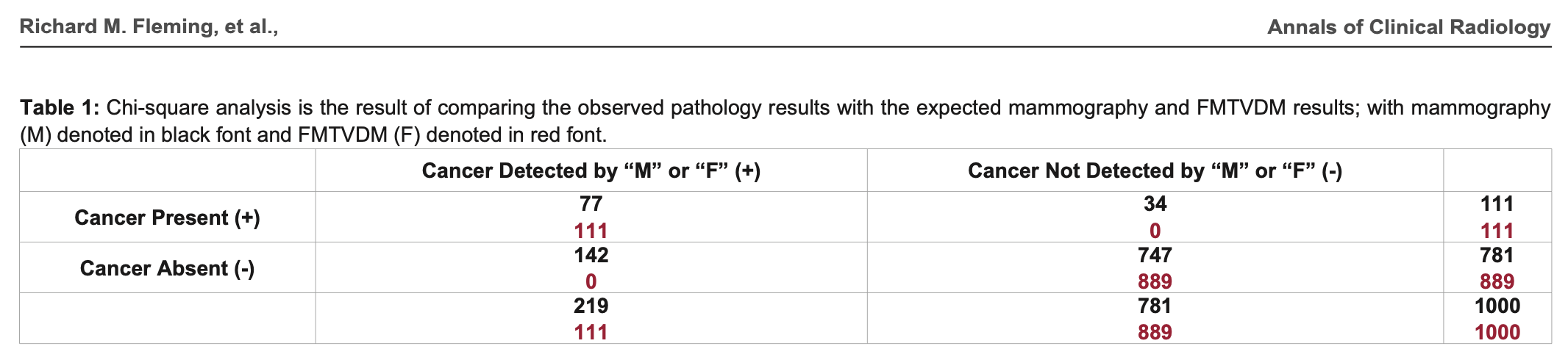Select the bold "Table 1:" caption label
Image resolution: width=1568 pixels, height=360 pixels.
click(x=59, y=108)
